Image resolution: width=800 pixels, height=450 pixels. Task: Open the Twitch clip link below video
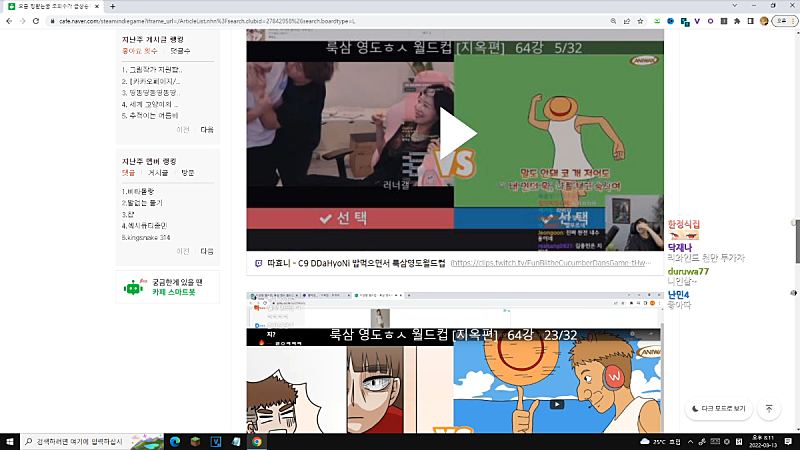[551, 263]
